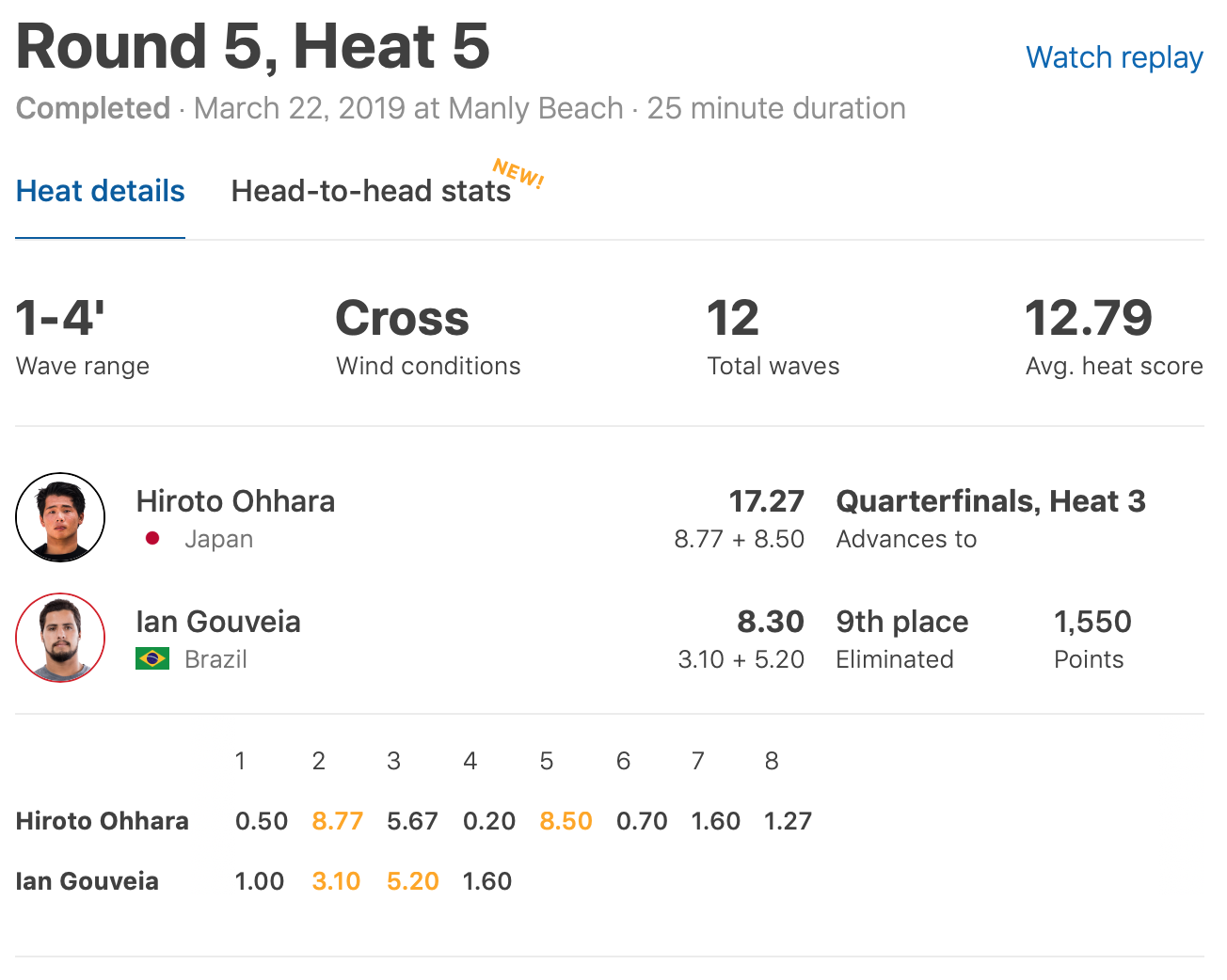The width and height of the screenshot is (1227, 980).
Task: Click Hiroto Ohhara row label in scores table
Action: pos(103,821)
